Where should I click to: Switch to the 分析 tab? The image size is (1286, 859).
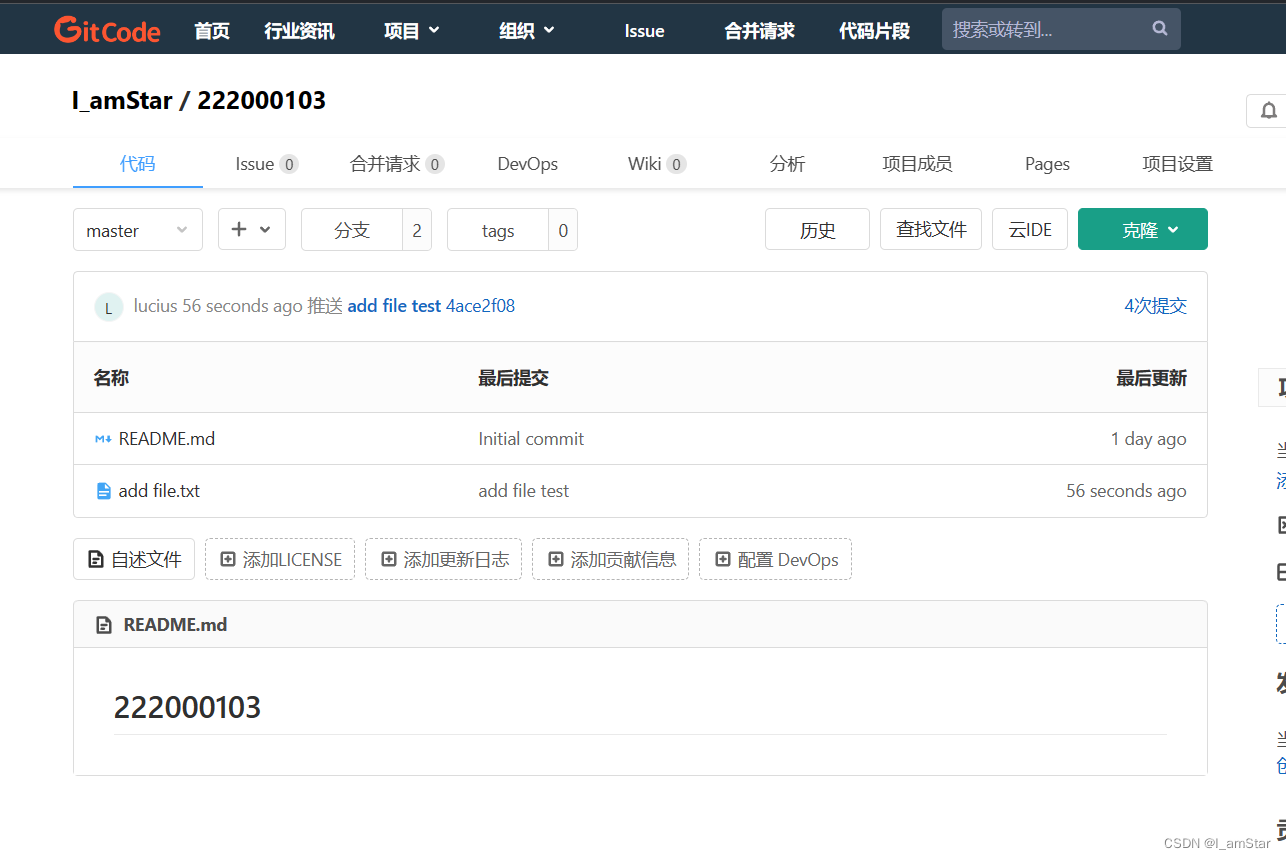click(x=787, y=164)
